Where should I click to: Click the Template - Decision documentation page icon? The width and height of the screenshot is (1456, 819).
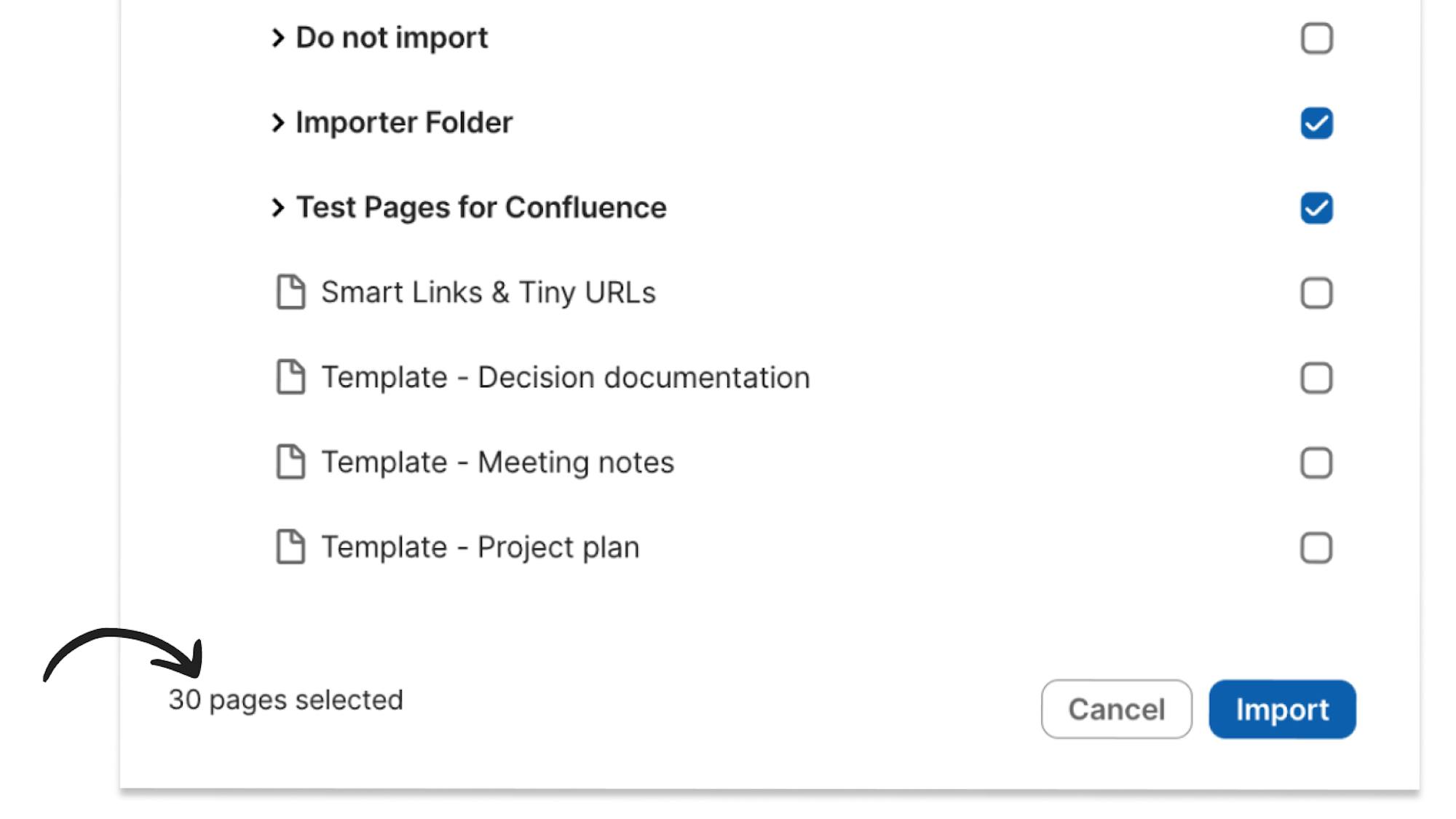(x=290, y=377)
